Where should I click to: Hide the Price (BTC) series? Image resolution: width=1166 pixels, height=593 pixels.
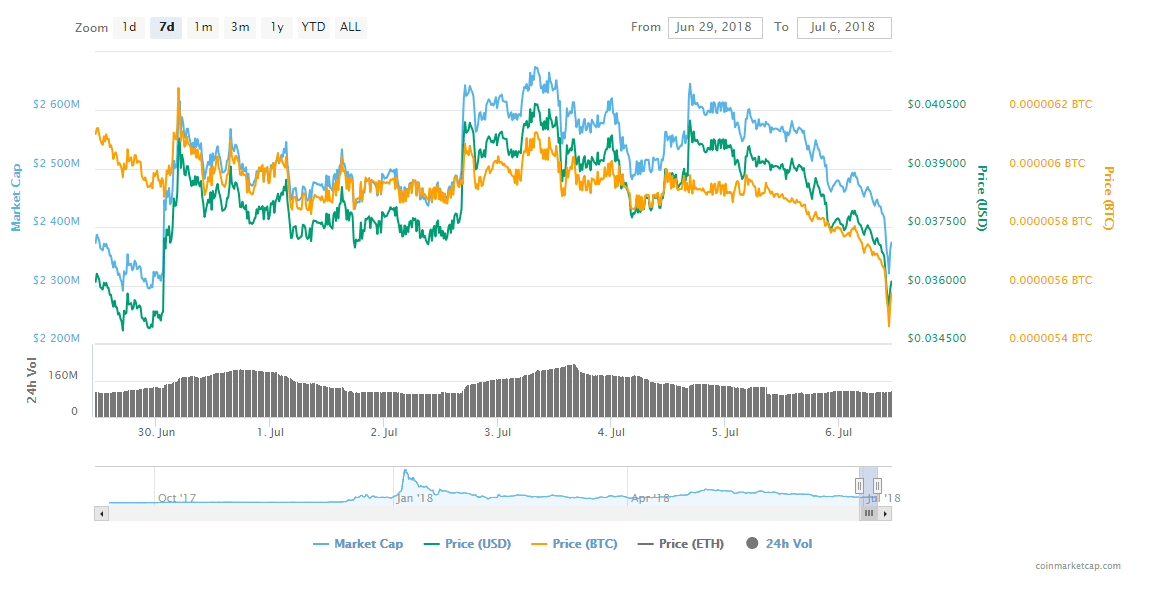(x=575, y=544)
